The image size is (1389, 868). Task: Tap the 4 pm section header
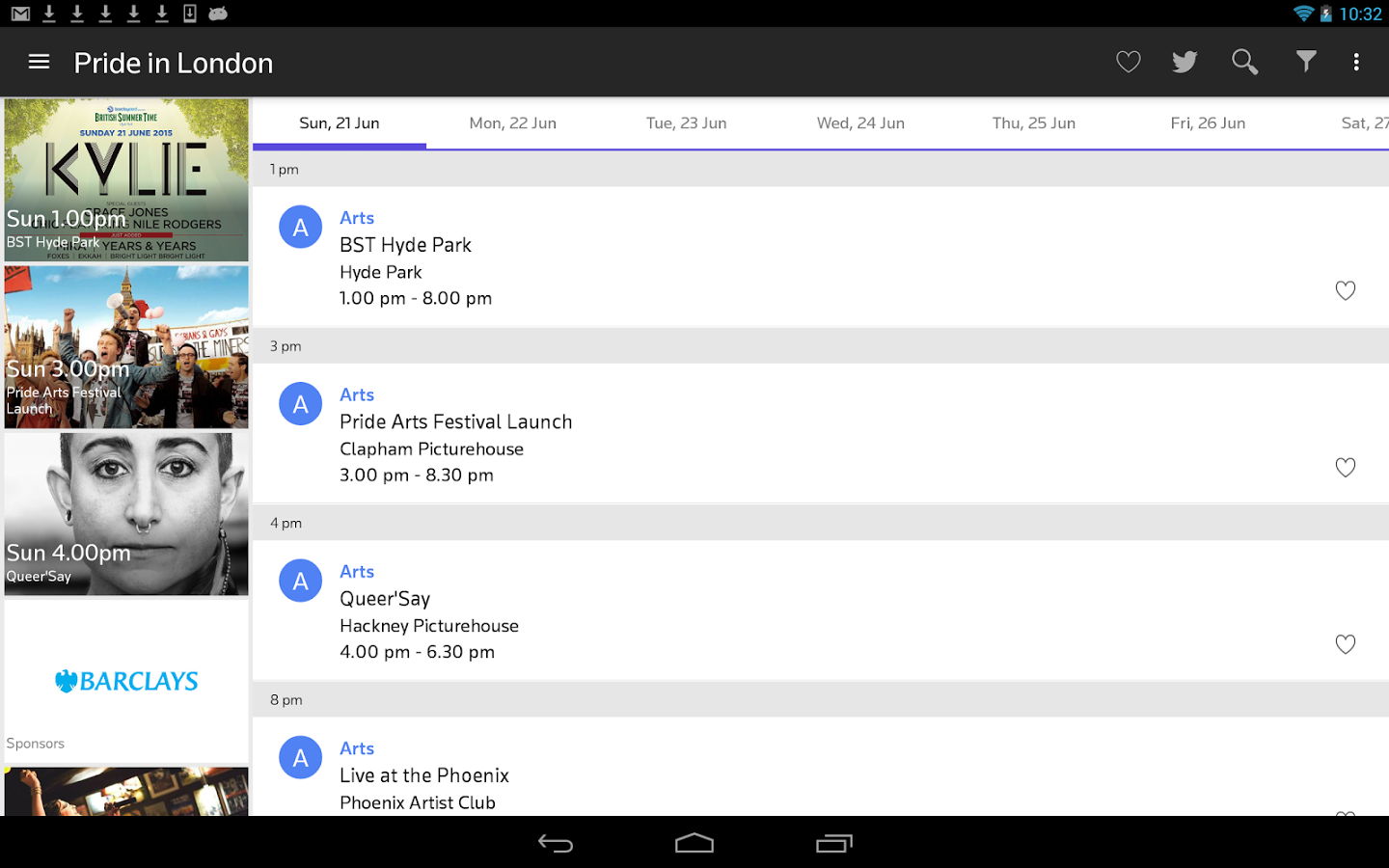coord(821,523)
